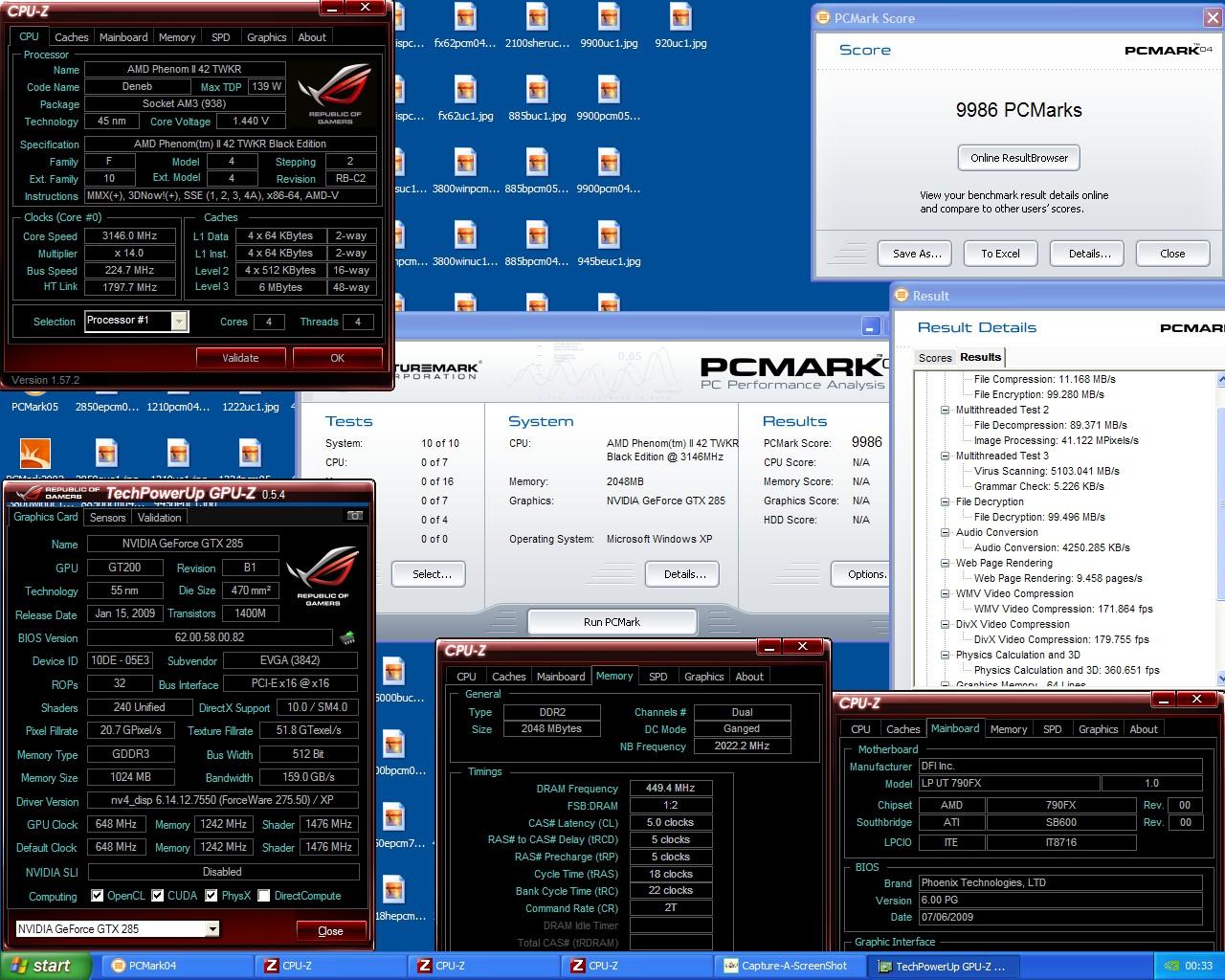Click the Validate button in CPU-Z
1225x980 pixels.
pos(240,358)
